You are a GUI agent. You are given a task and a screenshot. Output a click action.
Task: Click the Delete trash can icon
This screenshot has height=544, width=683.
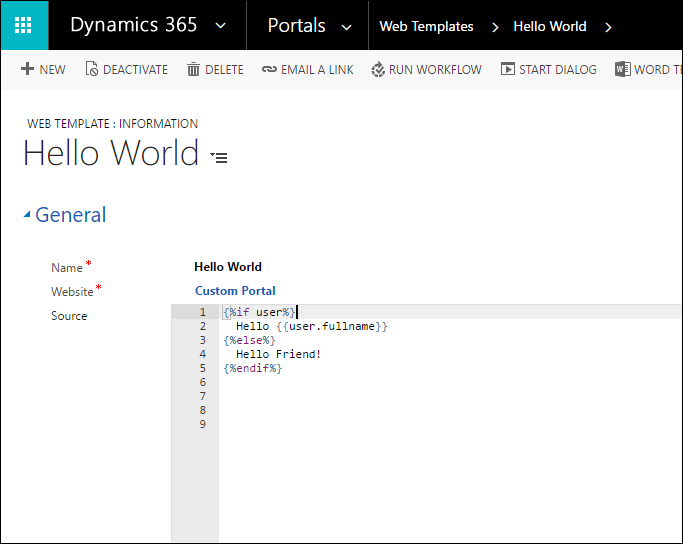click(193, 69)
